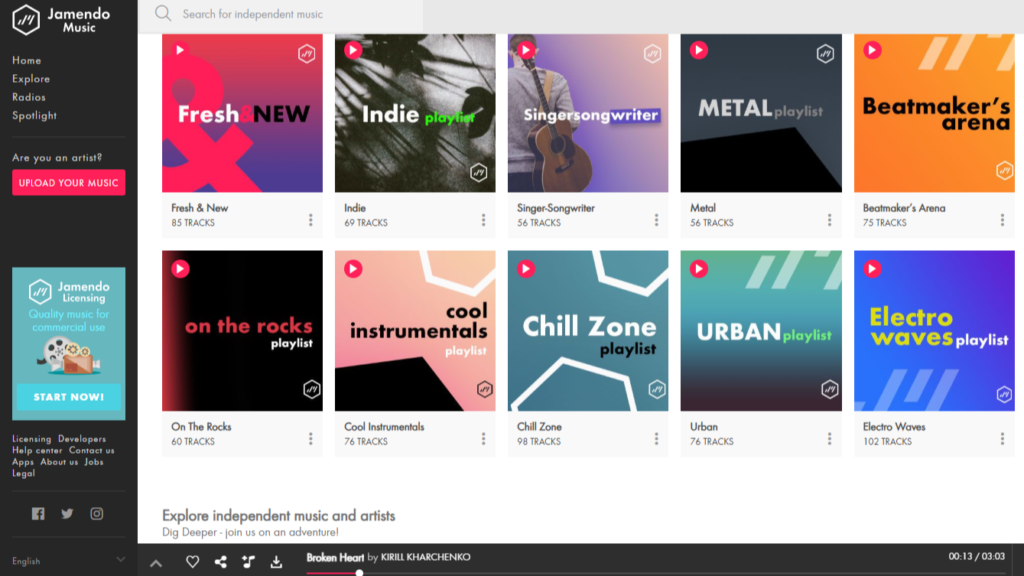Open Jamendo Facebook page

tap(39, 514)
